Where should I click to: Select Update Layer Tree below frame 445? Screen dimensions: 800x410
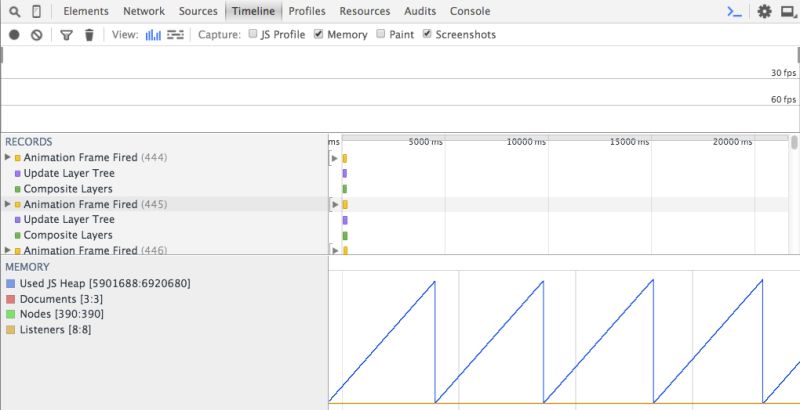[69, 219]
